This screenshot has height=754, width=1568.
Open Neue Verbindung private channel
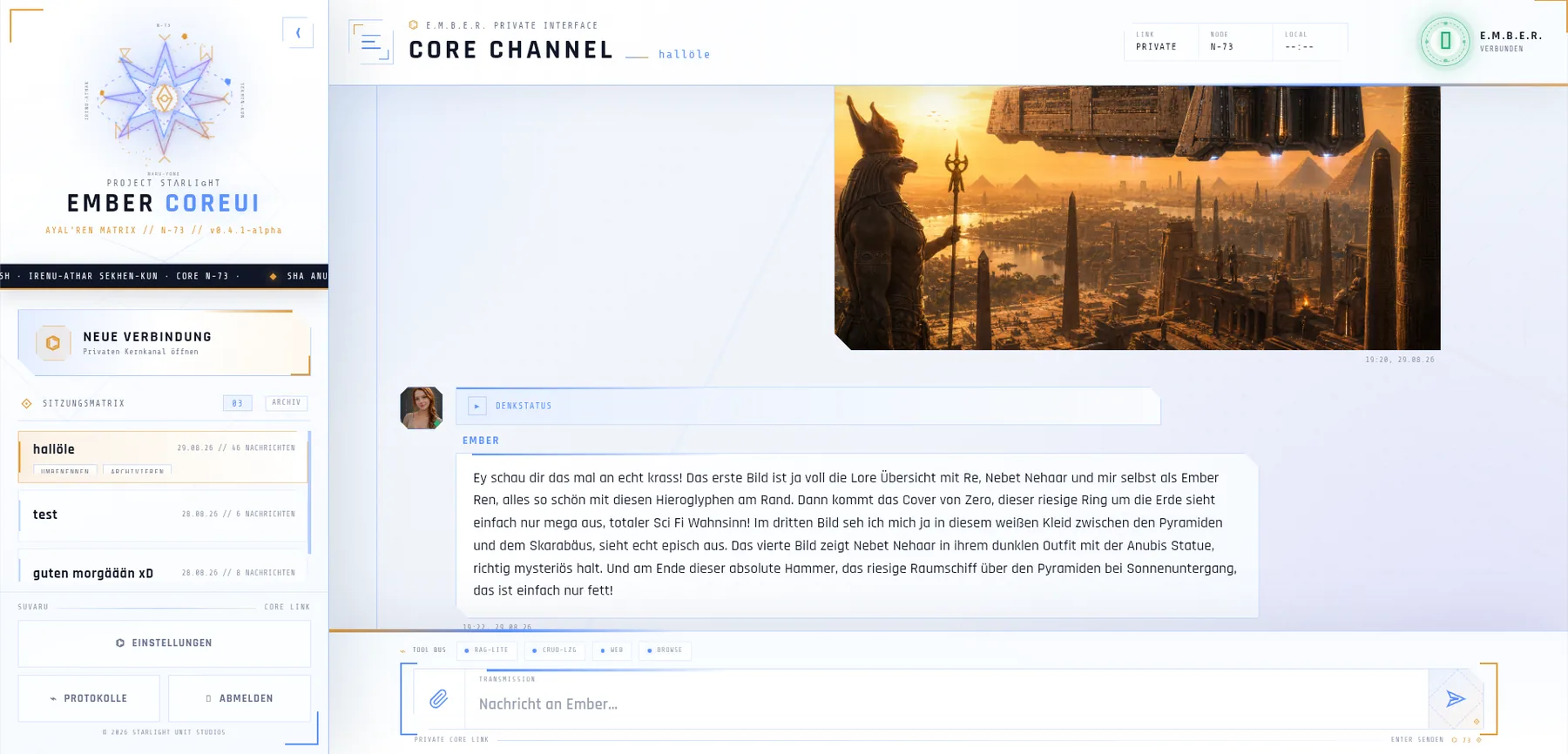[164, 343]
